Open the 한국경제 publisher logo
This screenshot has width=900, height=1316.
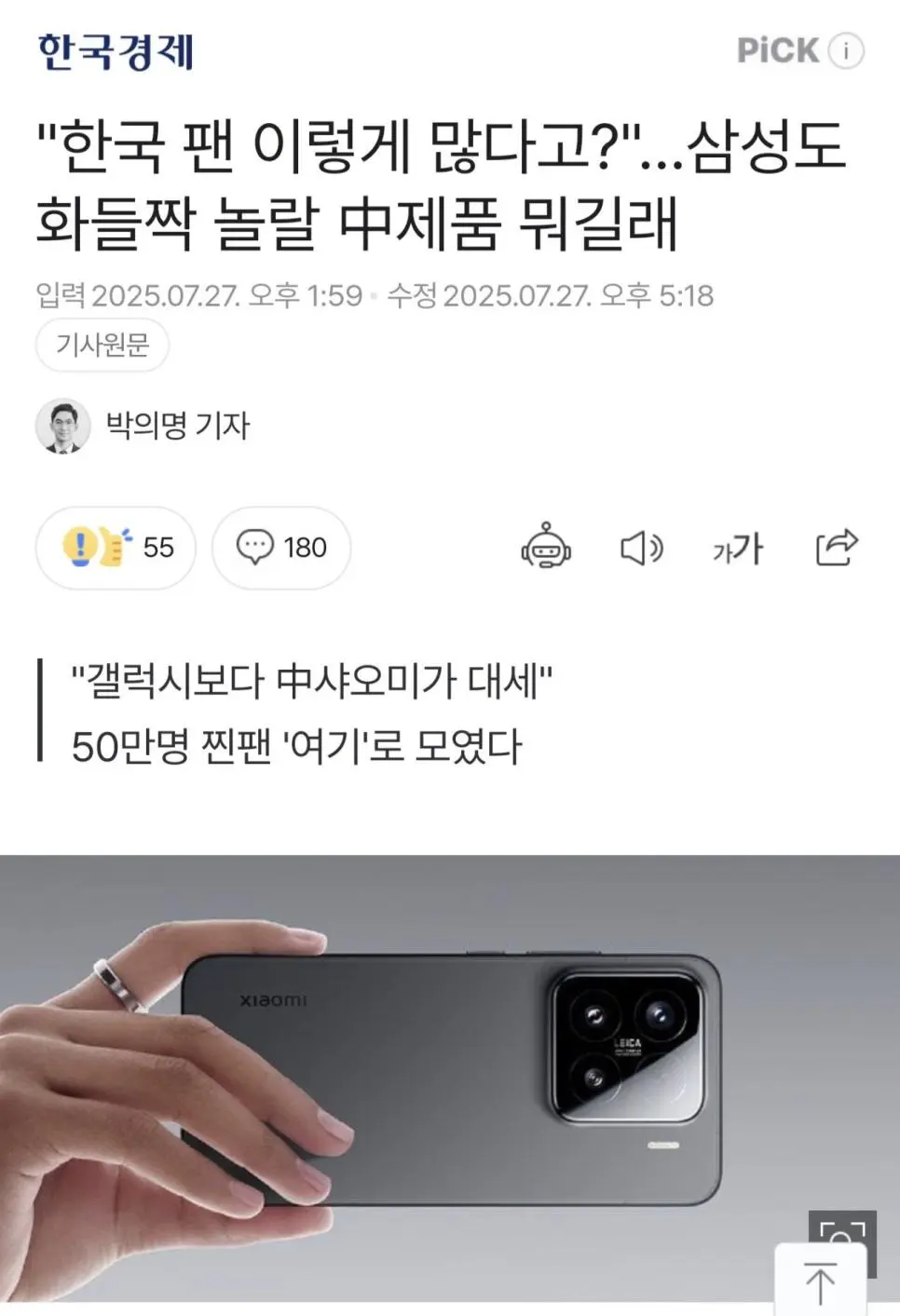click(x=116, y=52)
